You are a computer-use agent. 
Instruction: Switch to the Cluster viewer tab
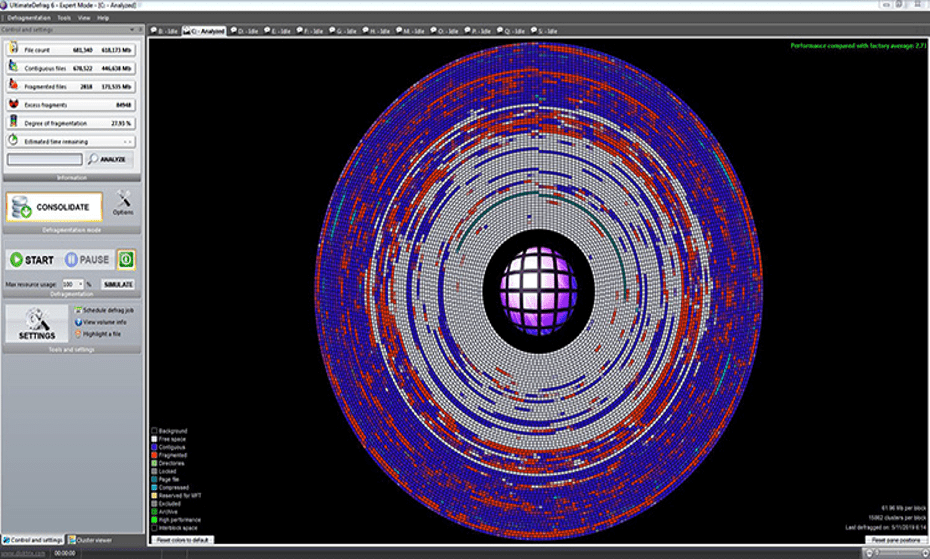point(92,539)
